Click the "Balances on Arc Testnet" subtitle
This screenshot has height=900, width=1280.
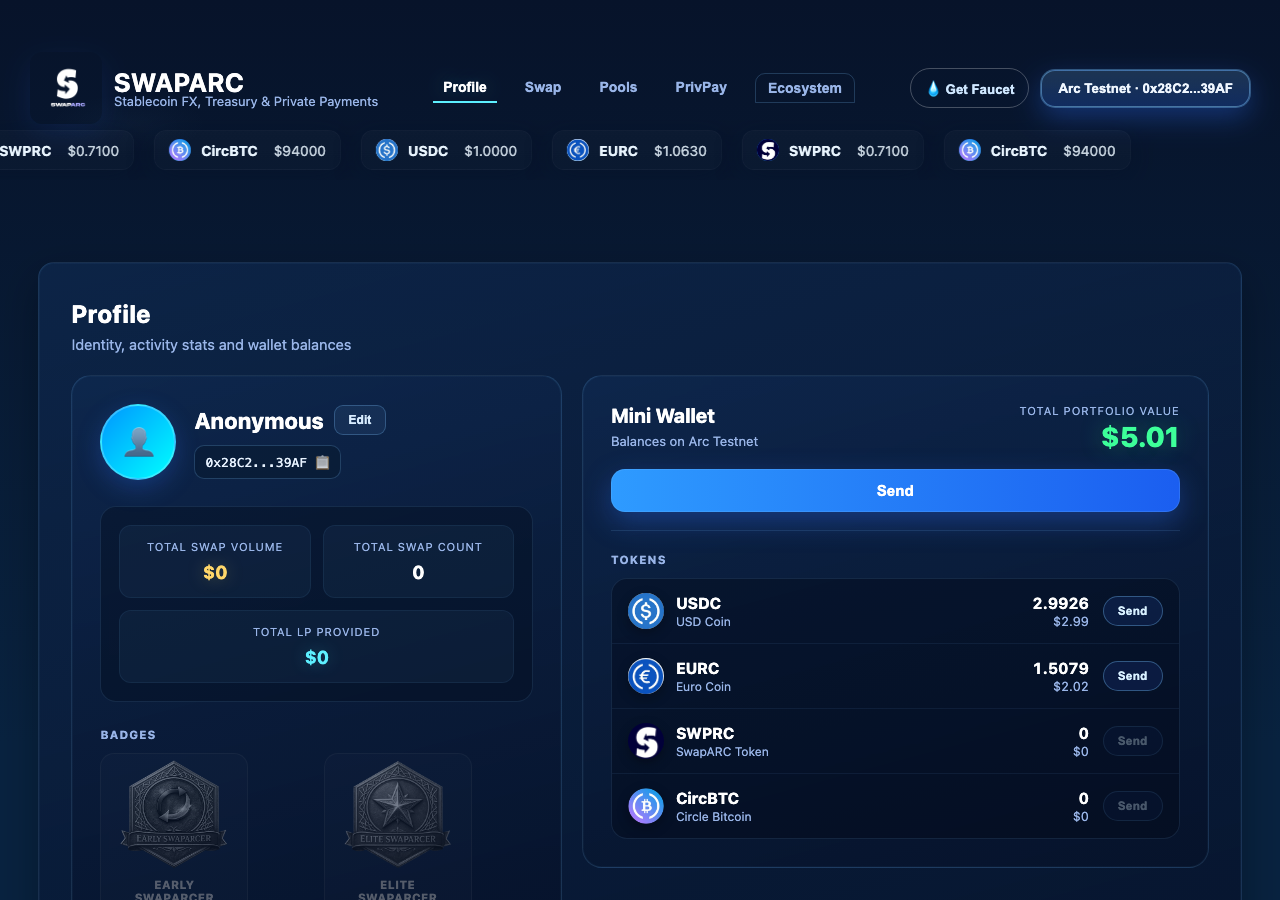pos(684,441)
